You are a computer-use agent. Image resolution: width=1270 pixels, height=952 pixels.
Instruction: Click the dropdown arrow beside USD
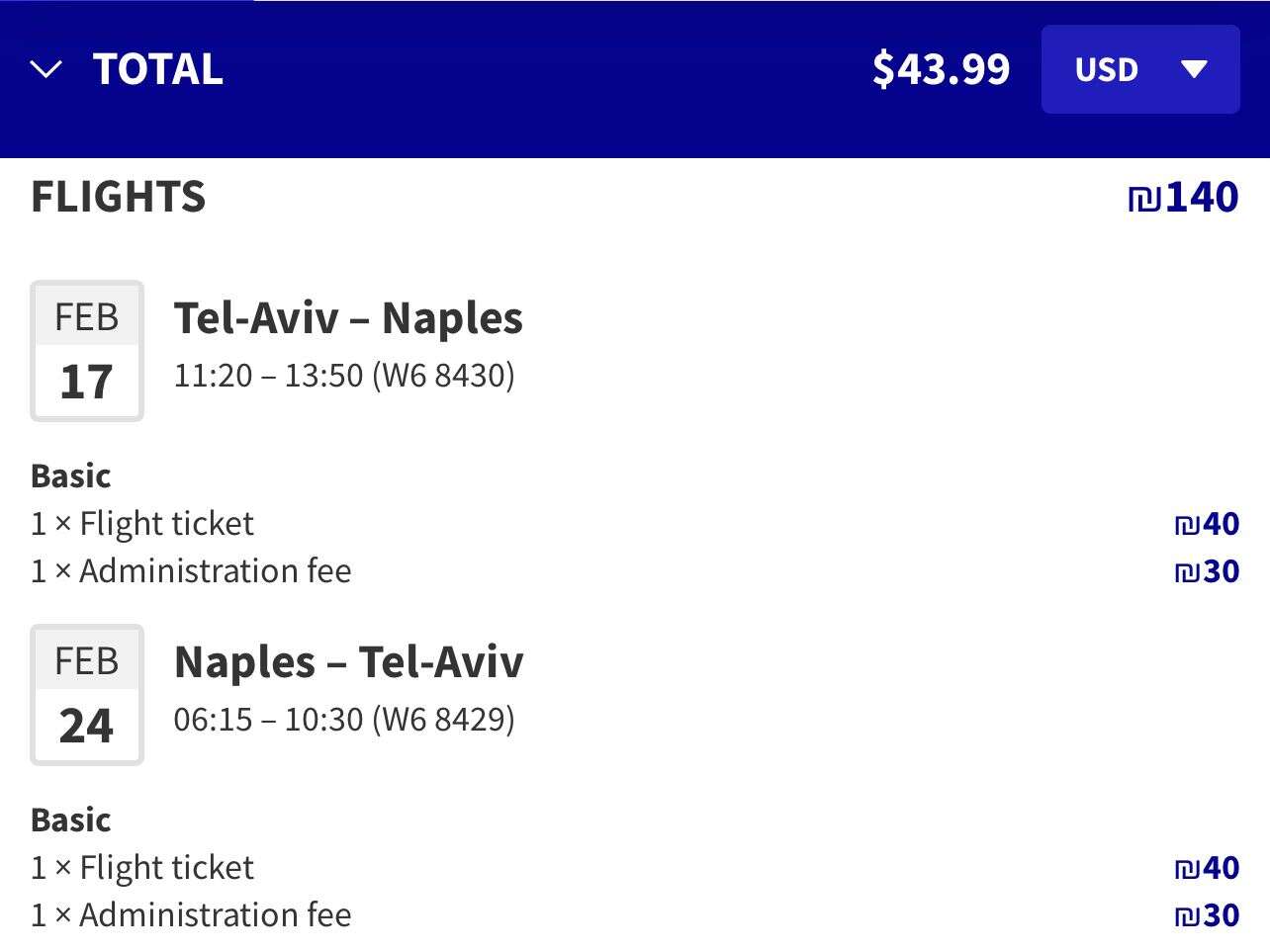1194,69
